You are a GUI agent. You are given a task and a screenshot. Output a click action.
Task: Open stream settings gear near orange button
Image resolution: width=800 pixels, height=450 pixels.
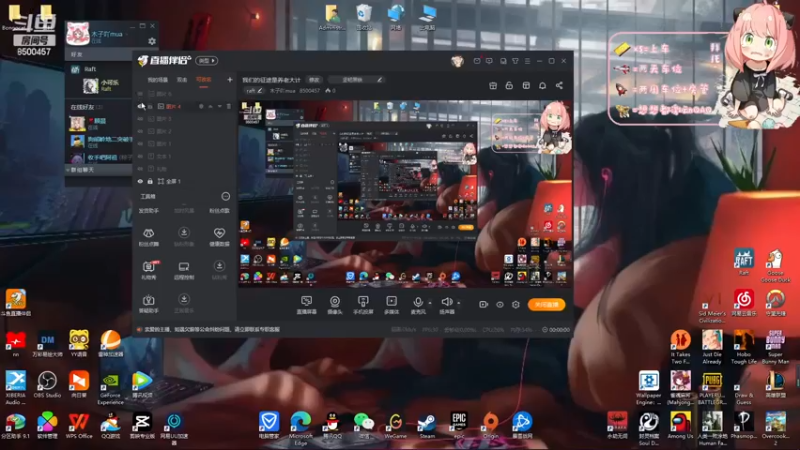[516, 305]
